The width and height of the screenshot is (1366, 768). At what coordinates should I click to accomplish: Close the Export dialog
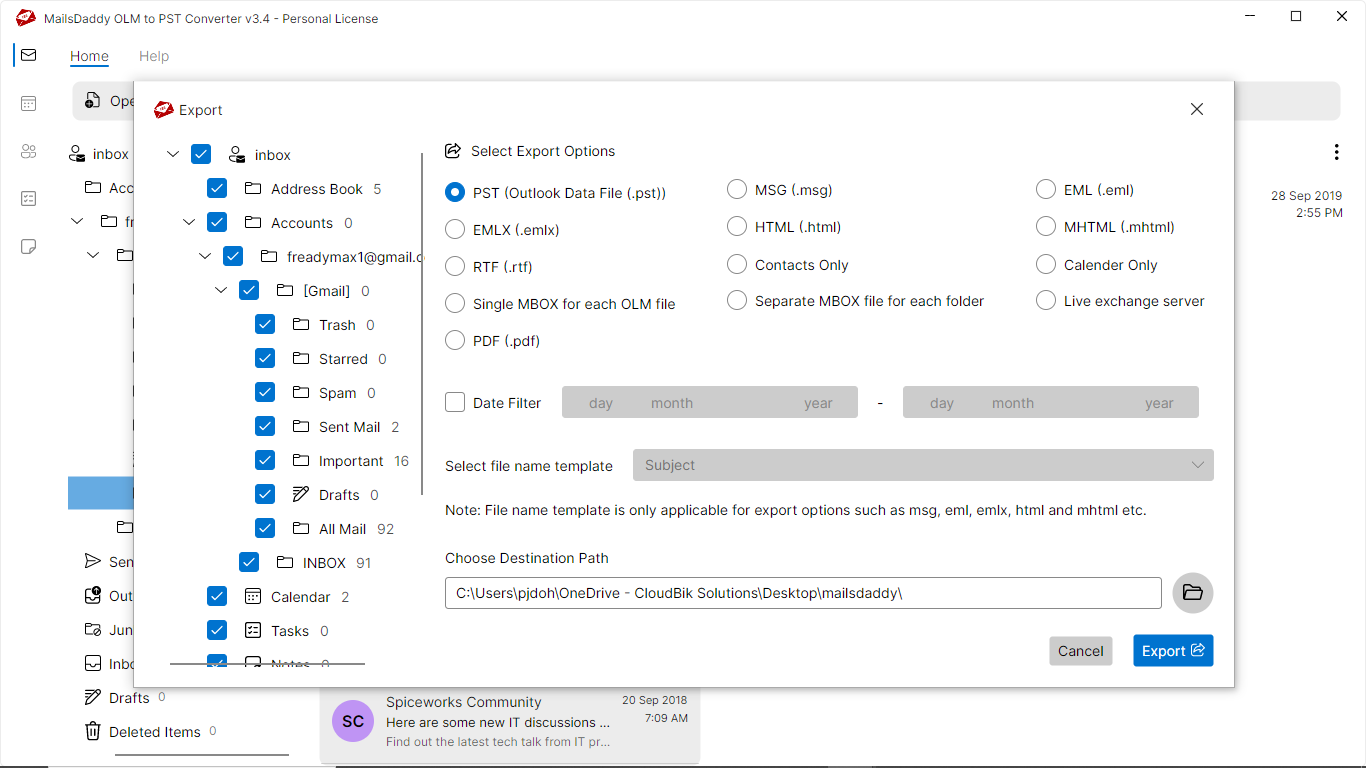(x=1197, y=109)
